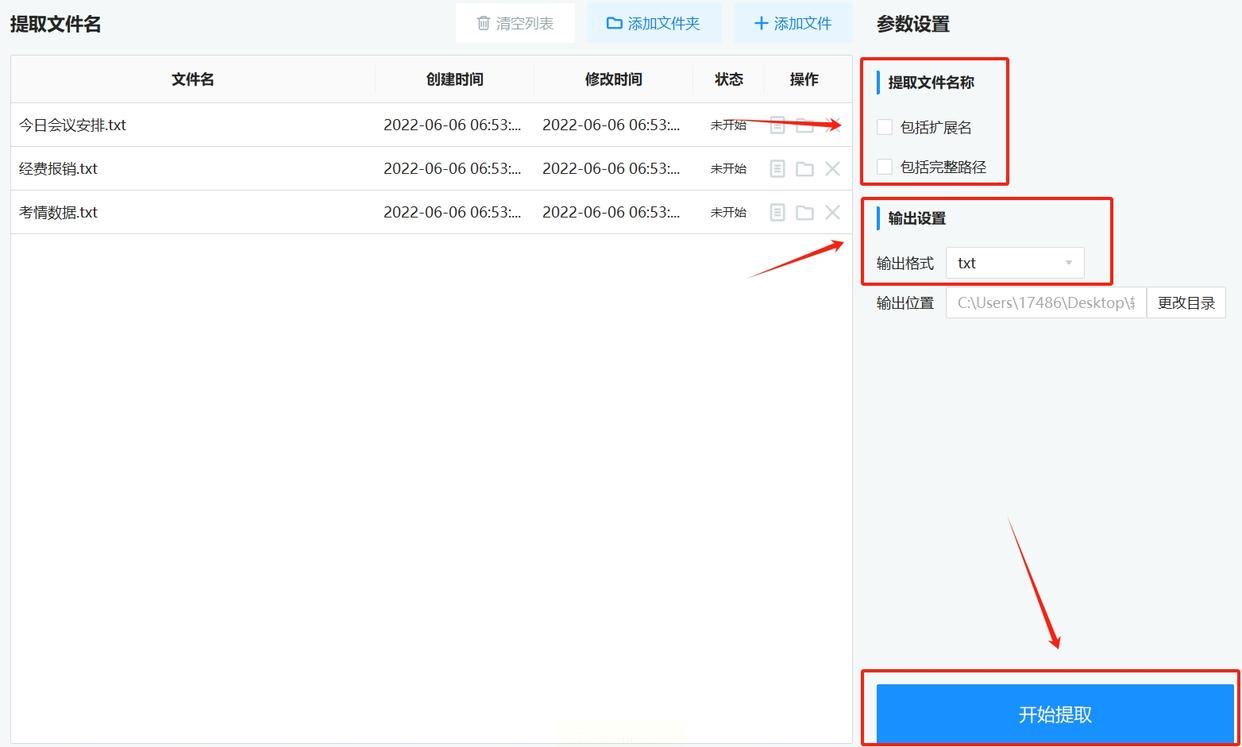Remove 考情数据.txt with its X icon

click(832, 212)
